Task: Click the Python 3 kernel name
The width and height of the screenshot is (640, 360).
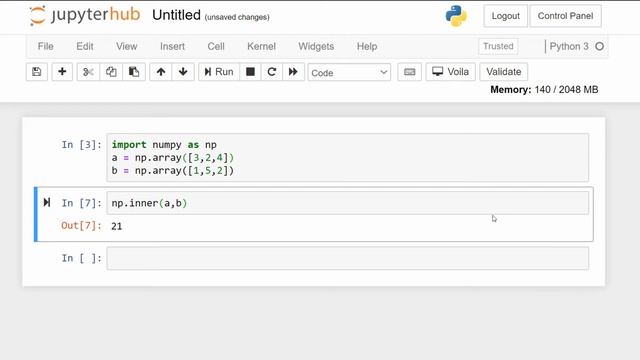Action: pyautogui.click(x=569, y=47)
